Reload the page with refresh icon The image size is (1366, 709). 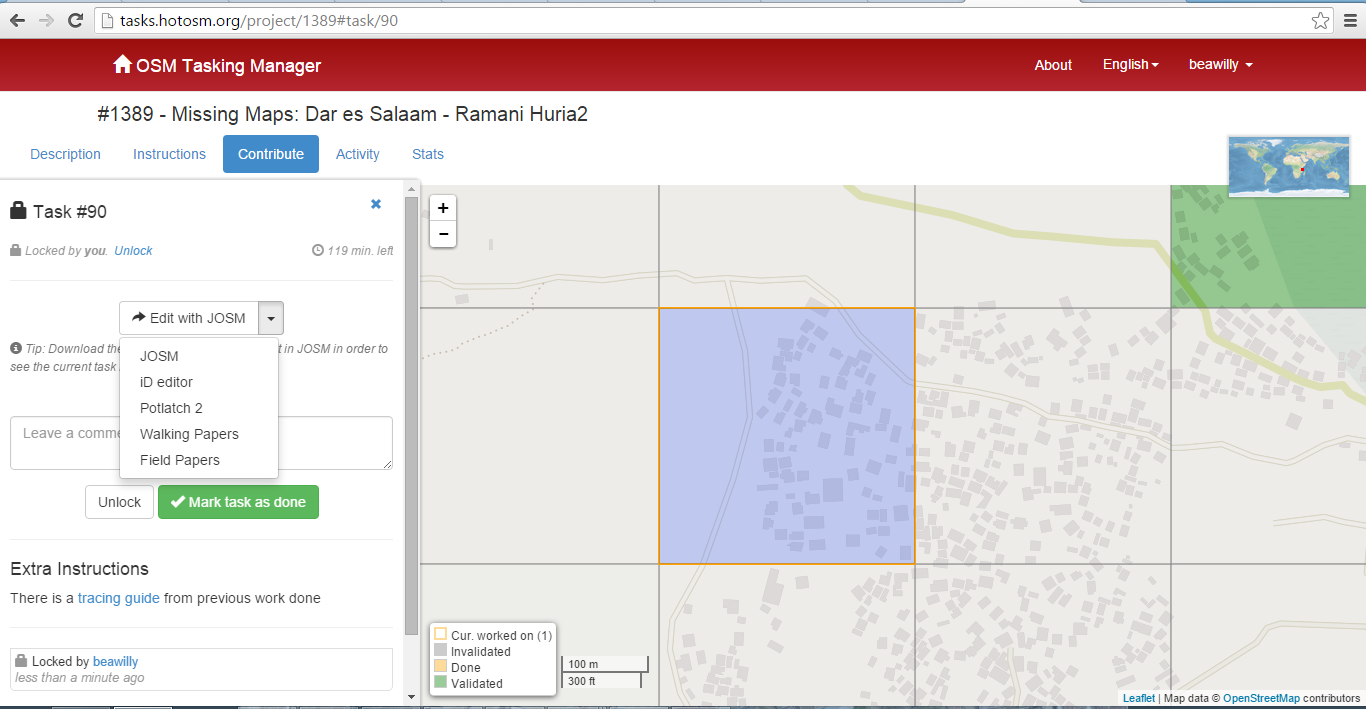point(75,20)
